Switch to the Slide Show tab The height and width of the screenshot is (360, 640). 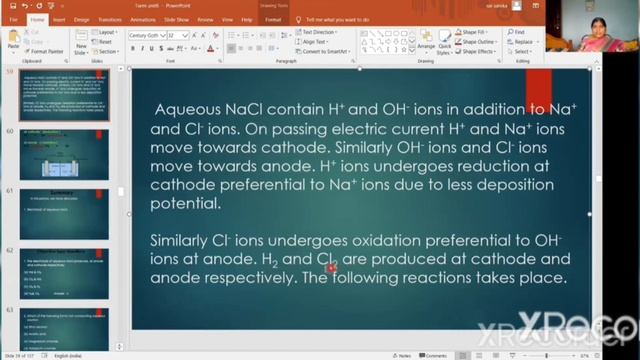coord(176,20)
